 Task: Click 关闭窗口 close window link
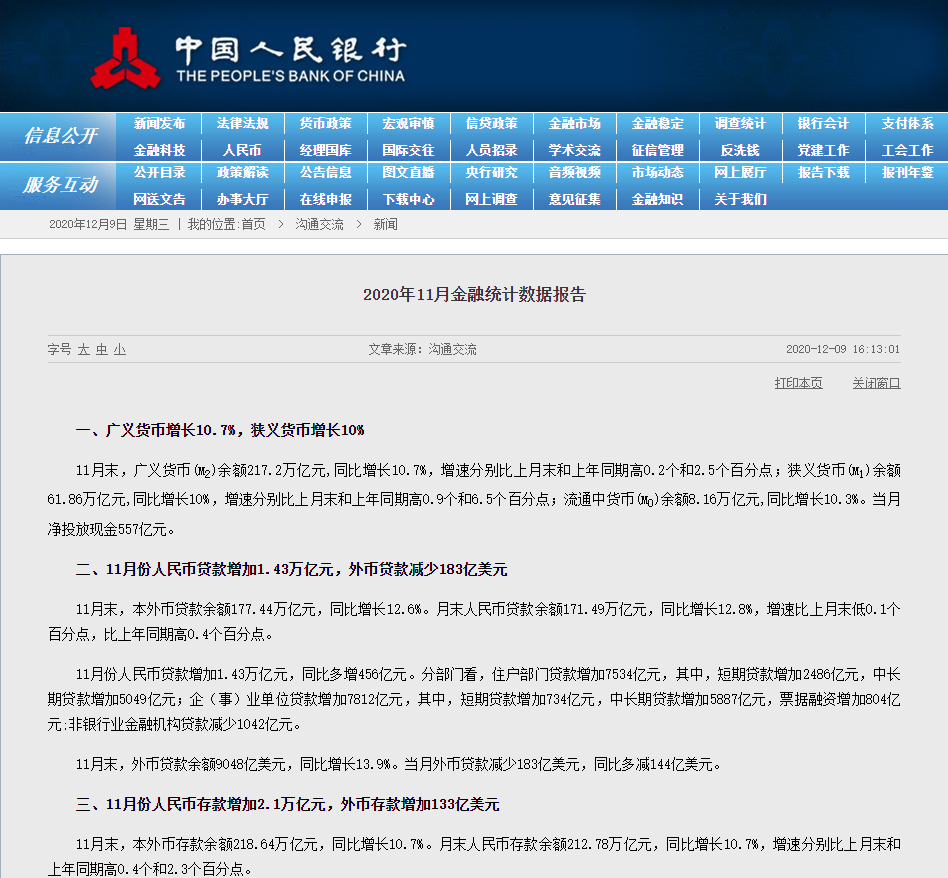(x=877, y=383)
